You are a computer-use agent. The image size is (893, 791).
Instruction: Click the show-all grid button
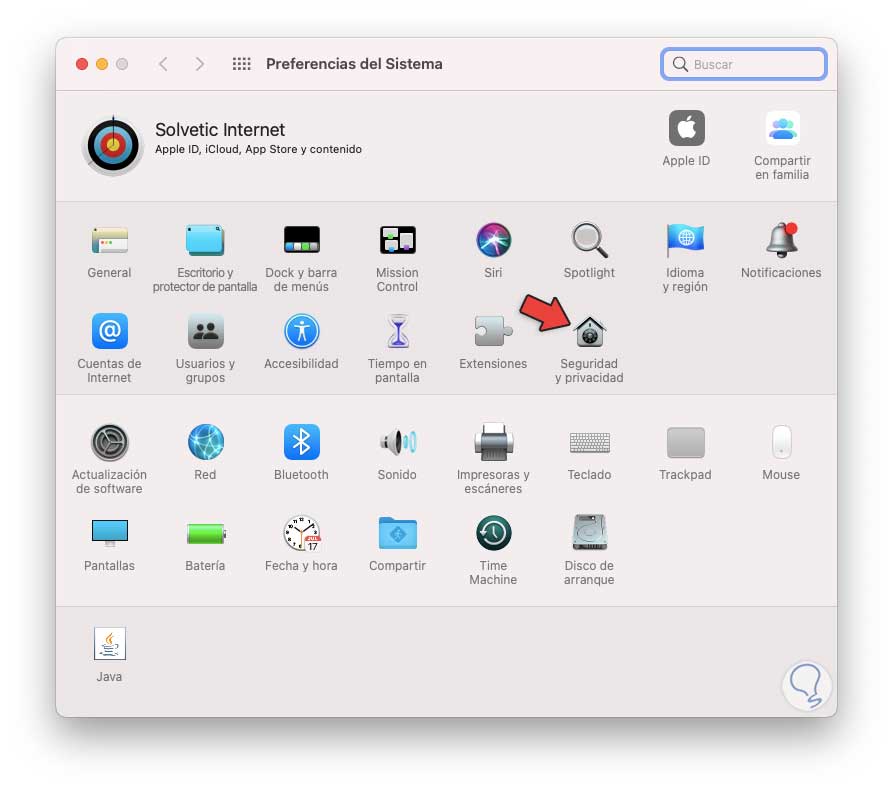[x=241, y=64]
